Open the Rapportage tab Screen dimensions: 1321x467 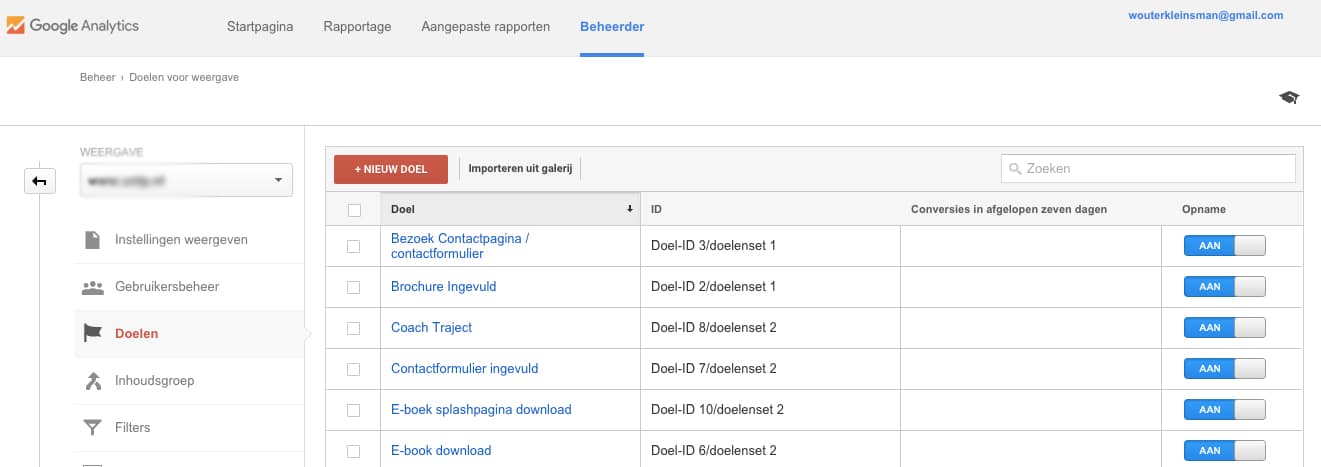[x=357, y=27]
